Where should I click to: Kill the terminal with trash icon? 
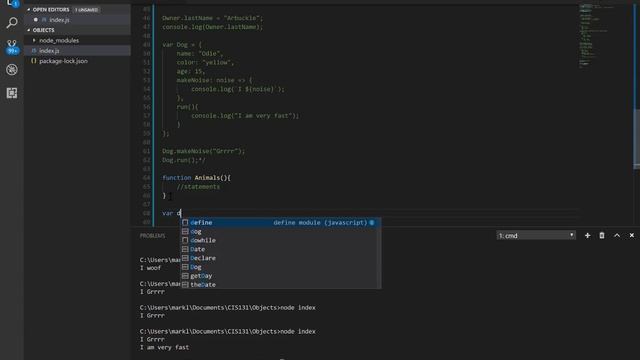(602, 236)
